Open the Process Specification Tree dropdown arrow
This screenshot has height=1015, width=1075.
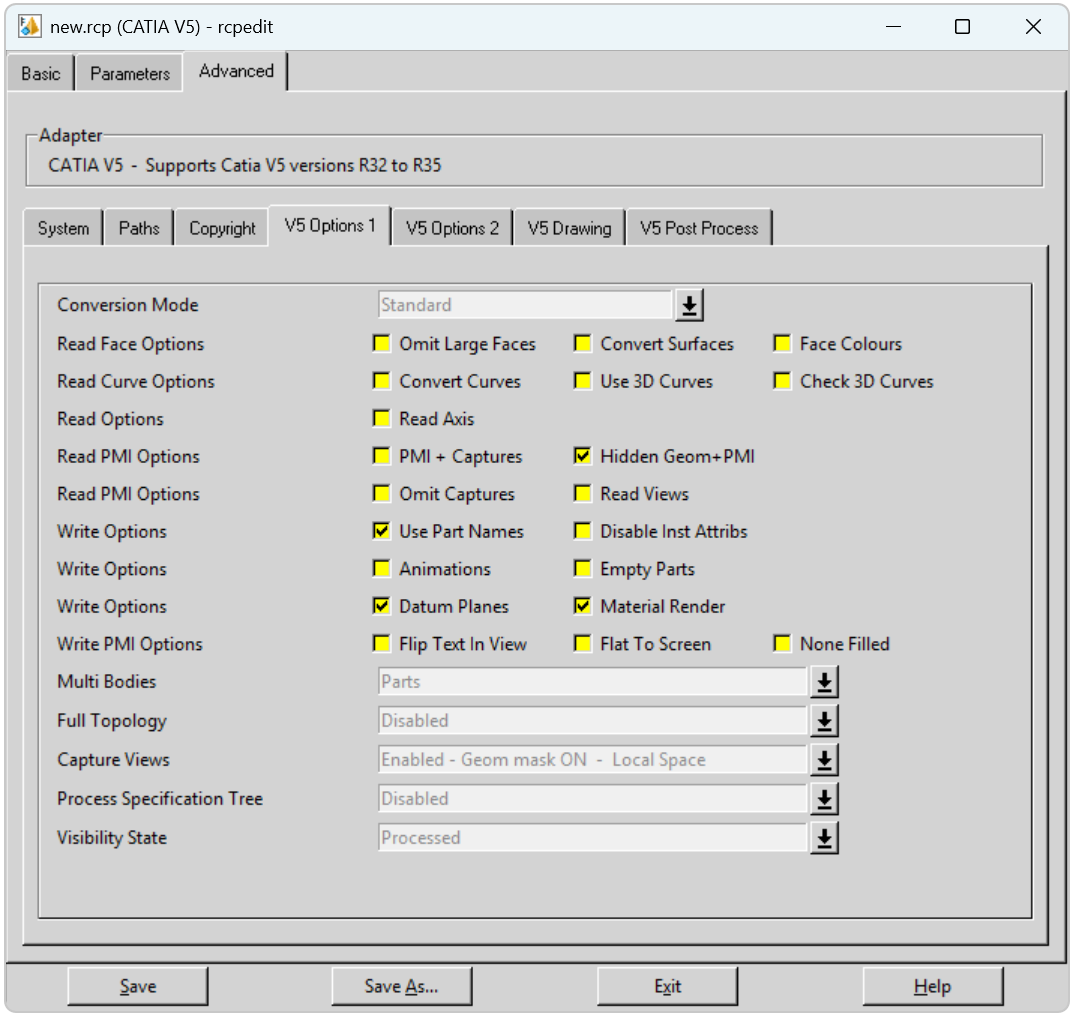tap(824, 800)
